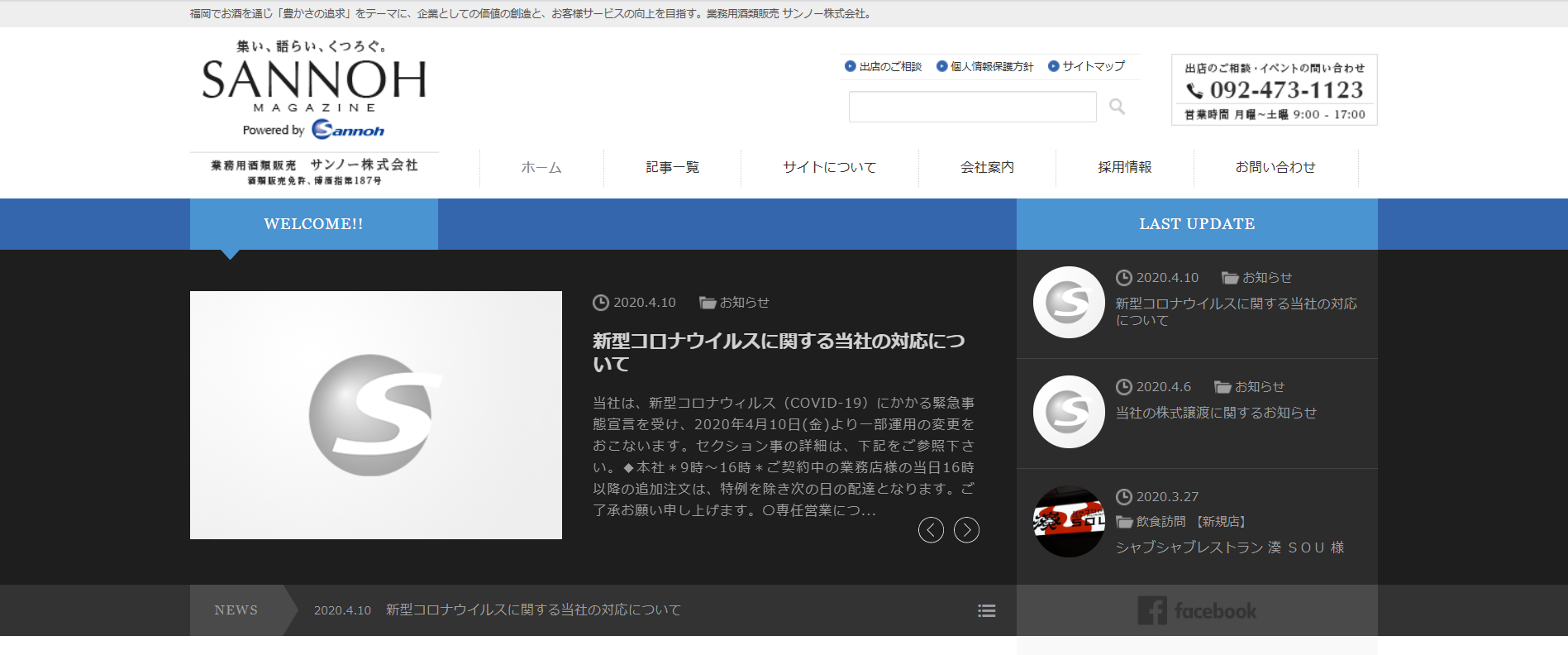Open sidebar link 新型コロナウイルスに関する当社の対応について
Image resolution: width=1568 pixels, height=655 pixels.
coord(1237,312)
